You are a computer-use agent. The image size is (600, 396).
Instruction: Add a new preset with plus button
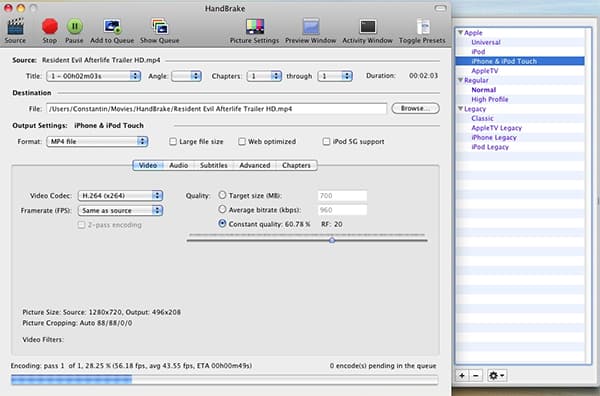(462, 375)
